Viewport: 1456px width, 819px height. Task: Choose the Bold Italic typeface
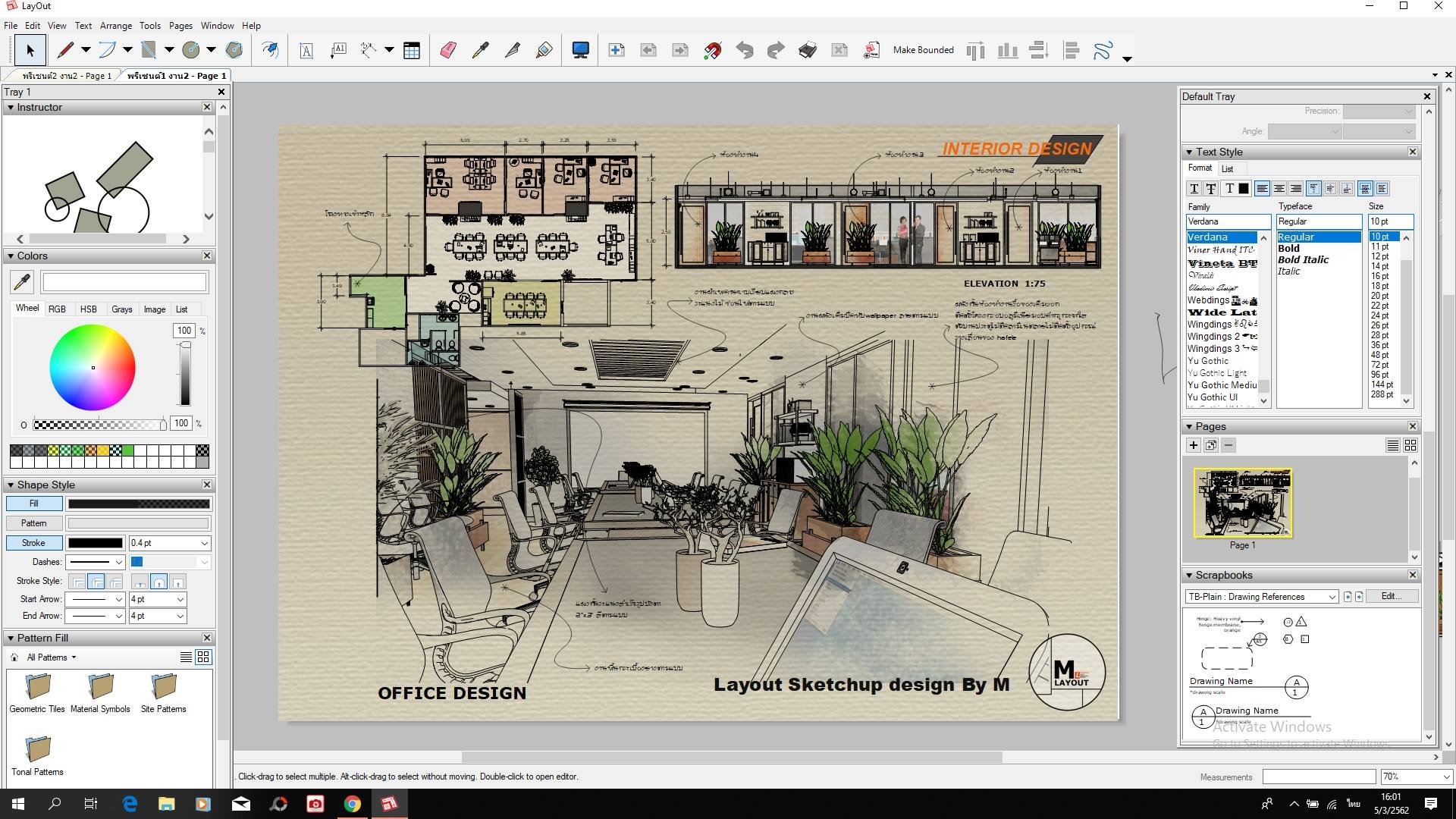(1303, 260)
